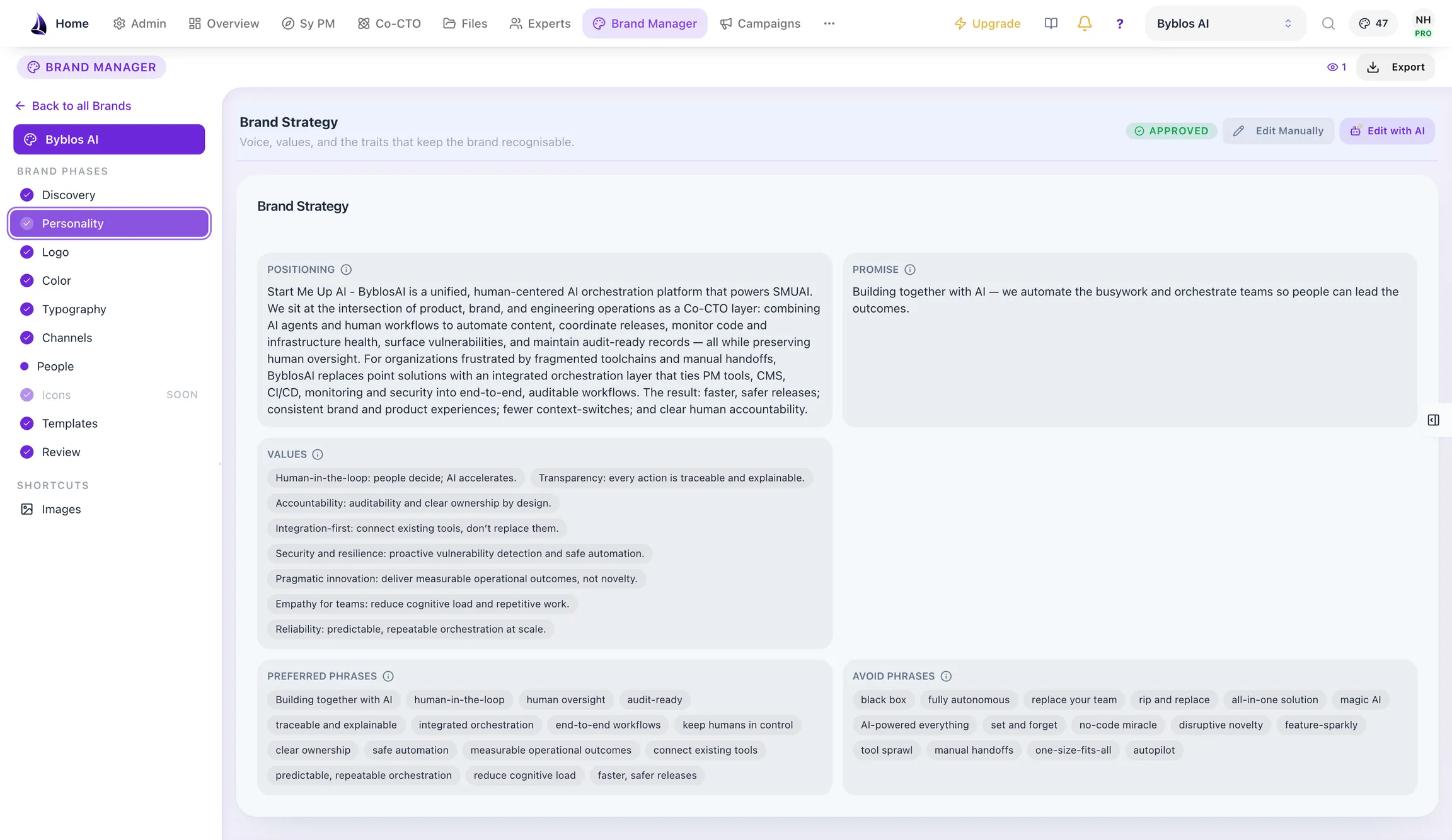Click the 'black box' avoid phrase chip
Viewport: 1452px width, 840px height.
click(883, 699)
